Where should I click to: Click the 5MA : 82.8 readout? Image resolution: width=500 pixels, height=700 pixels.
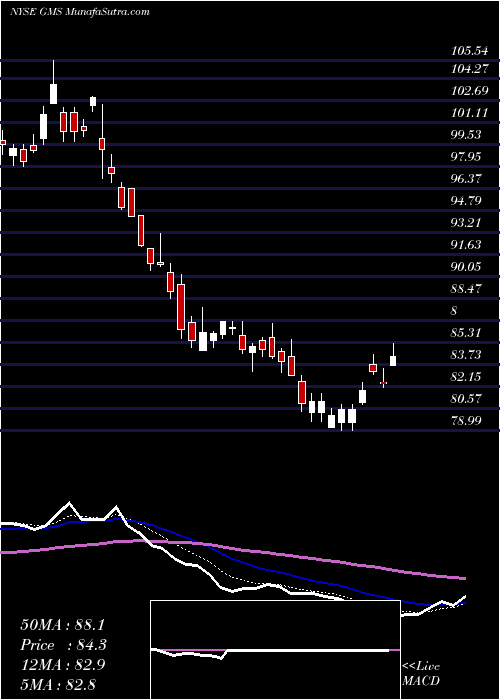(58, 684)
